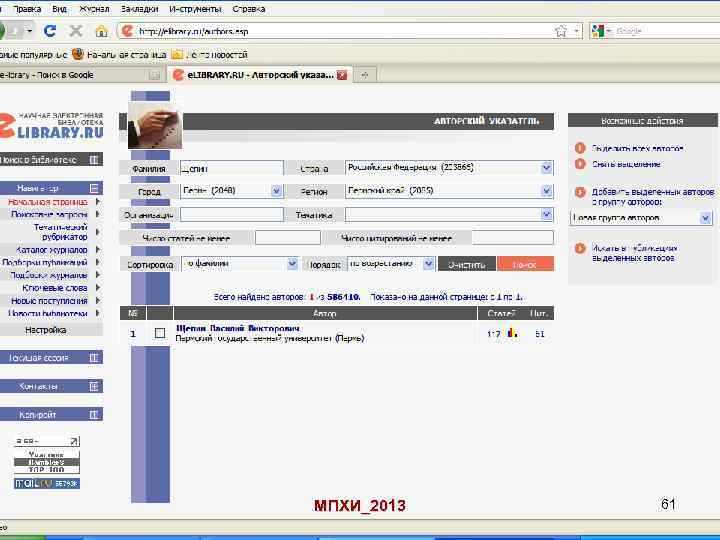Image resolution: width=720 pixels, height=540 pixels.
Task: Open the Новая группа авторов dropdown
Action: pyautogui.click(x=705, y=218)
